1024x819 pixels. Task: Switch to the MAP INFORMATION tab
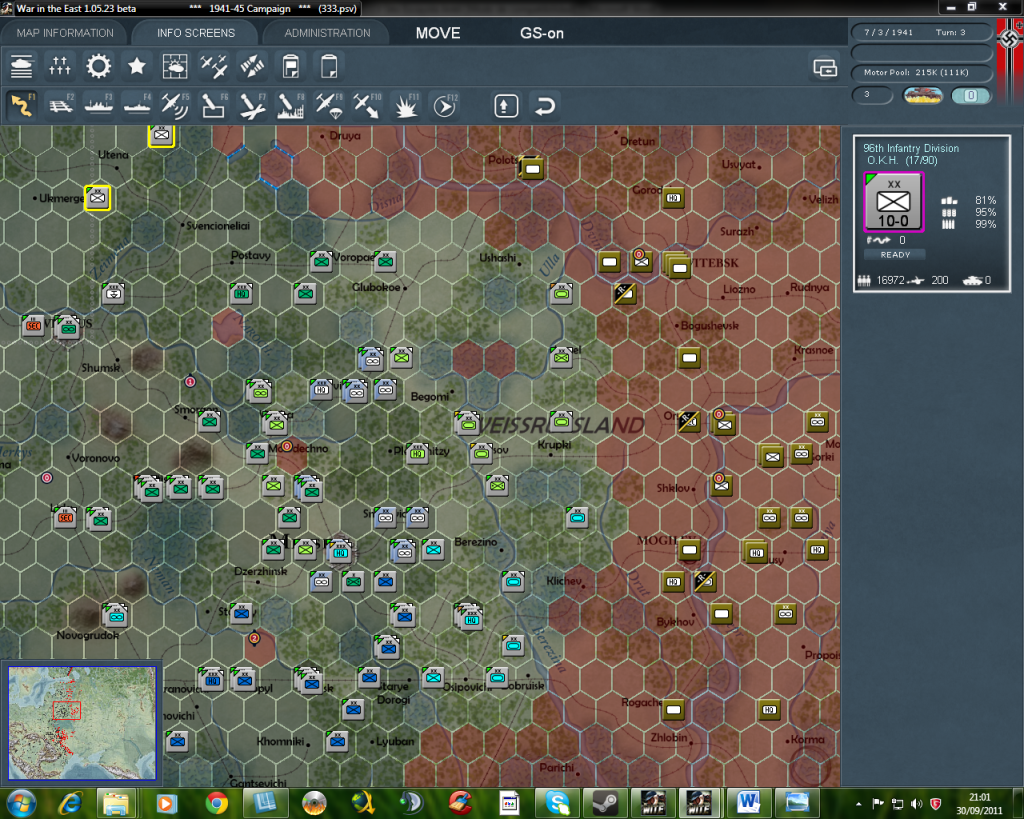coord(65,33)
